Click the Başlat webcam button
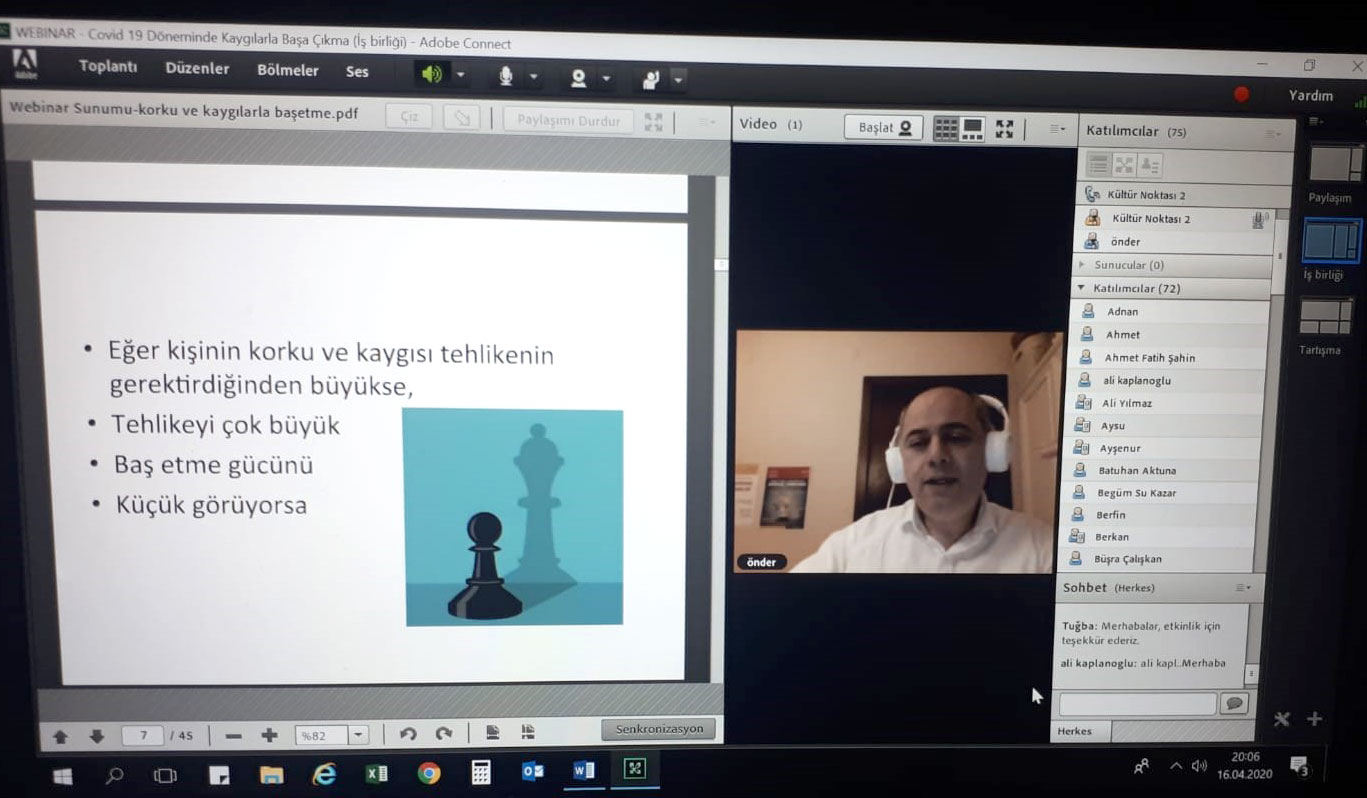1367x798 pixels. click(x=884, y=128)
